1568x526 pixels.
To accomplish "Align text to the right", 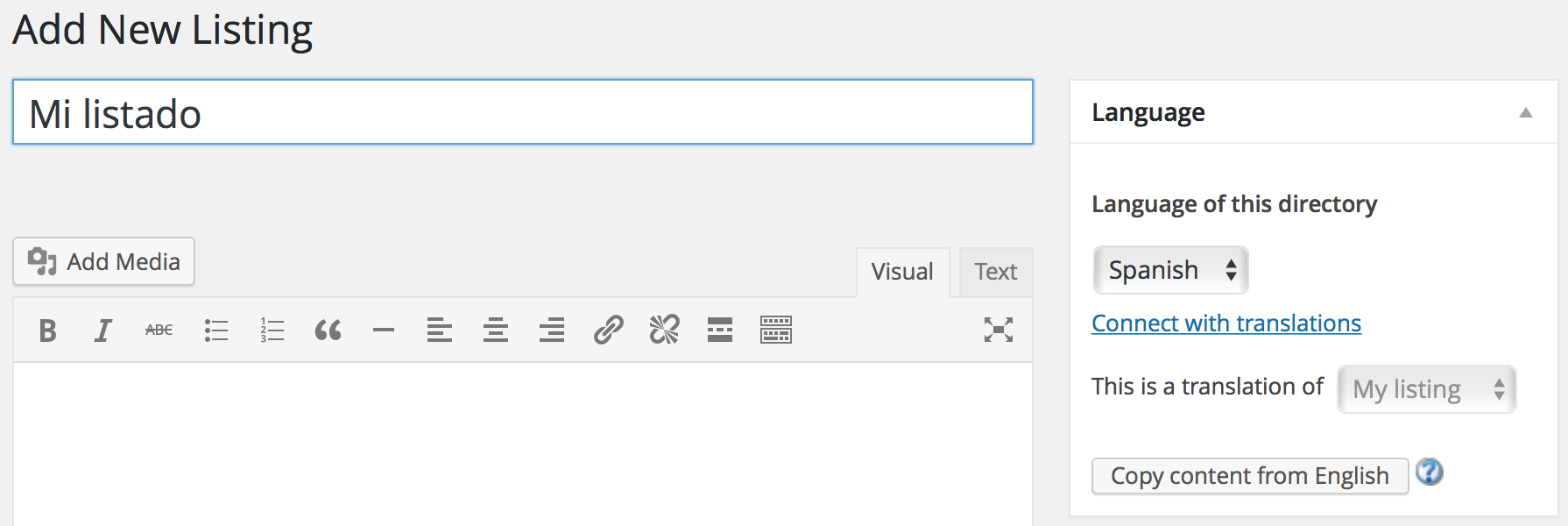I will [x=552, y=331].
